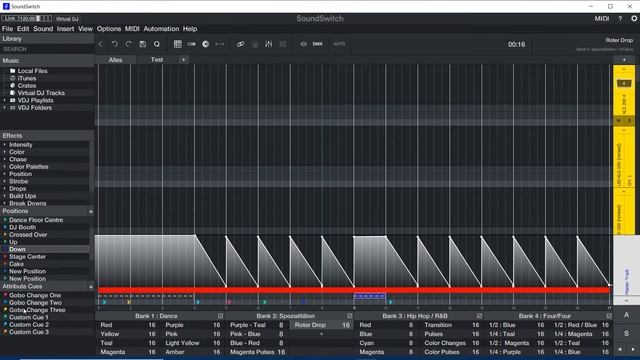Click the Local Files folder icon
The height and width of the screenshot is (360, 640).
pyautogui.click(x=12, y=71)
